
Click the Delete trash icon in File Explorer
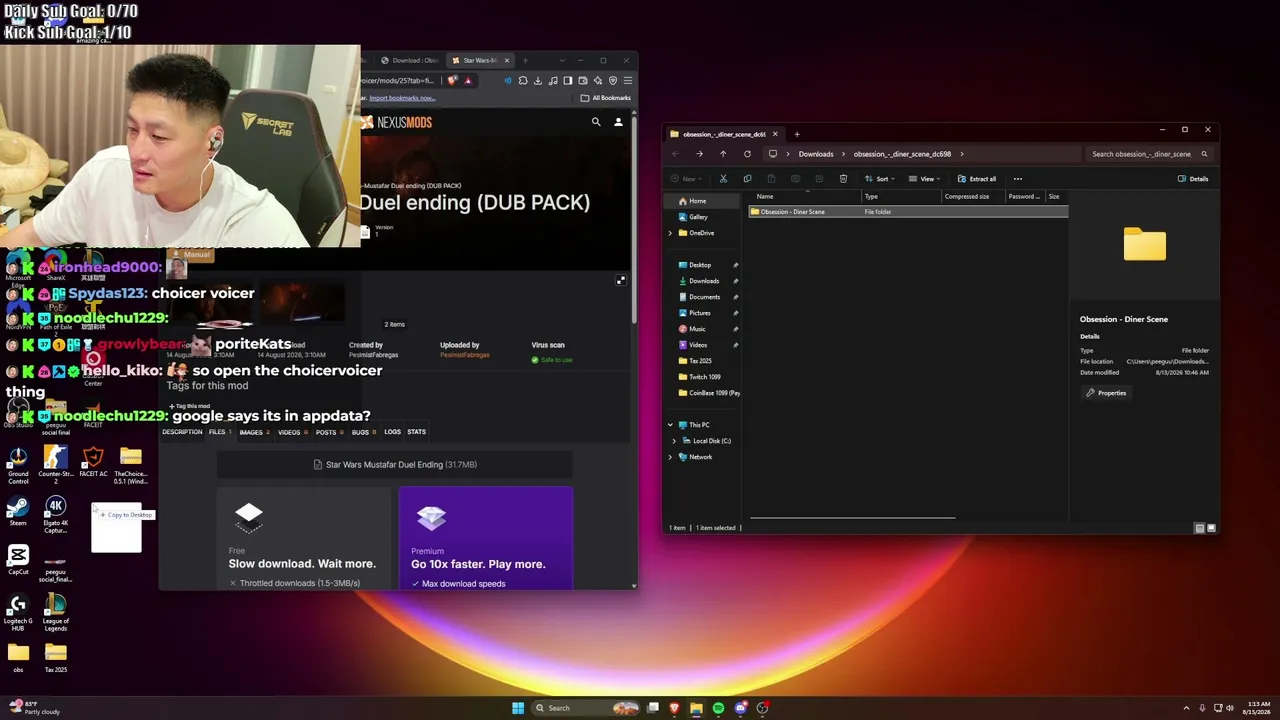(843, 179)
